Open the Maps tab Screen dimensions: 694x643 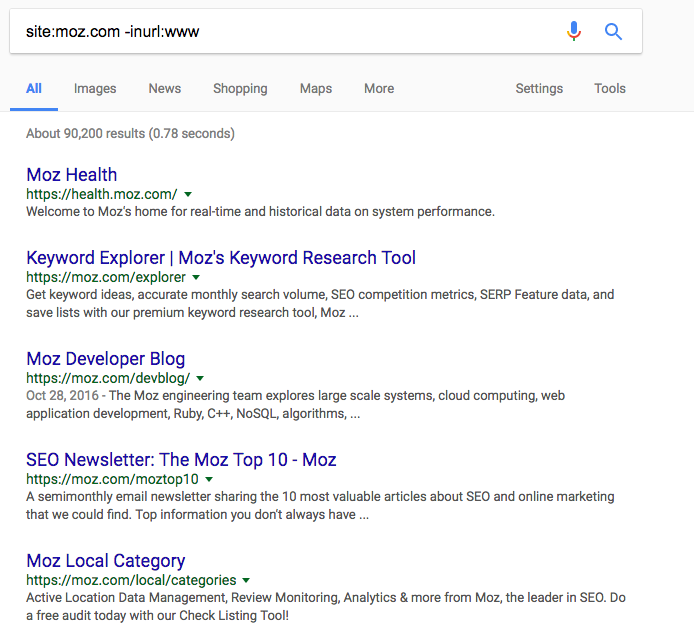316,89
